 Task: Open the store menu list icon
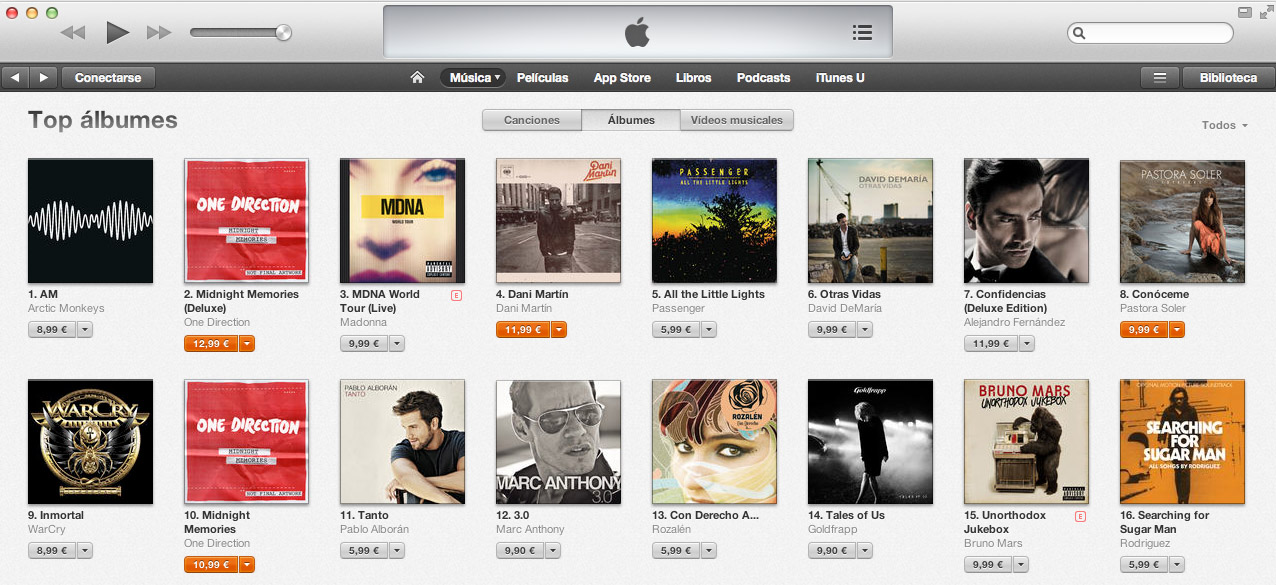pyautogui.click(x=1160, y=77)
